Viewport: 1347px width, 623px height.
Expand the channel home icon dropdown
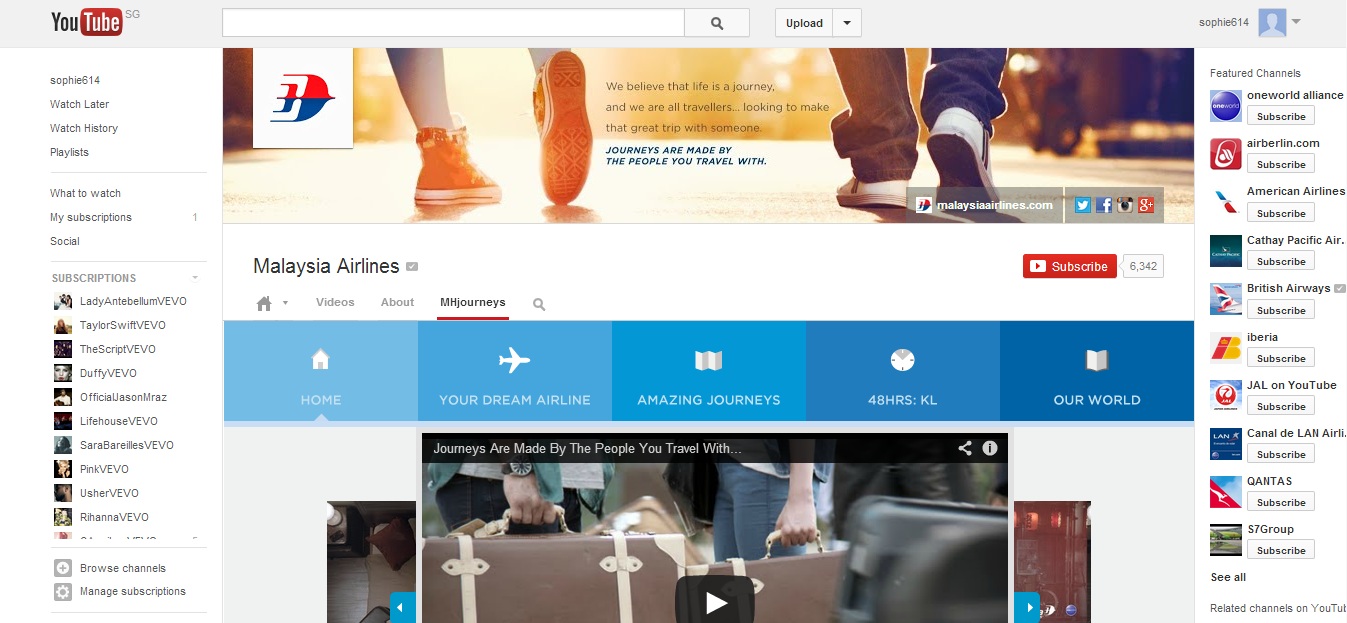tap(285, 303)
